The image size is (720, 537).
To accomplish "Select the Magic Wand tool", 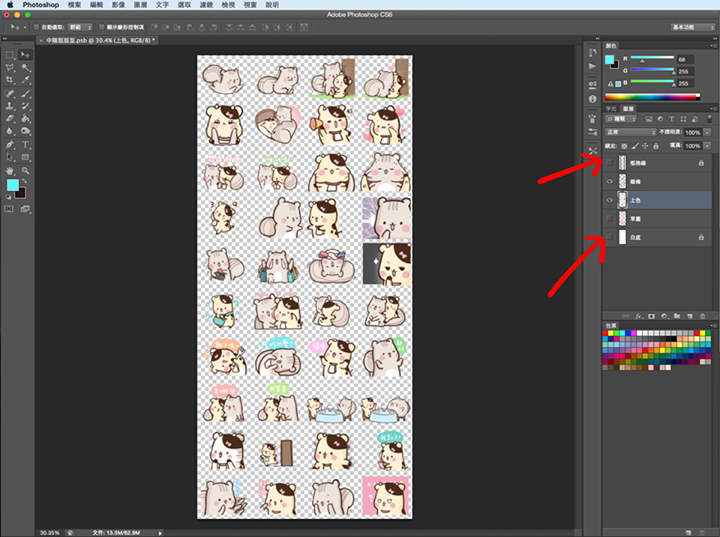I will point(25,68).
